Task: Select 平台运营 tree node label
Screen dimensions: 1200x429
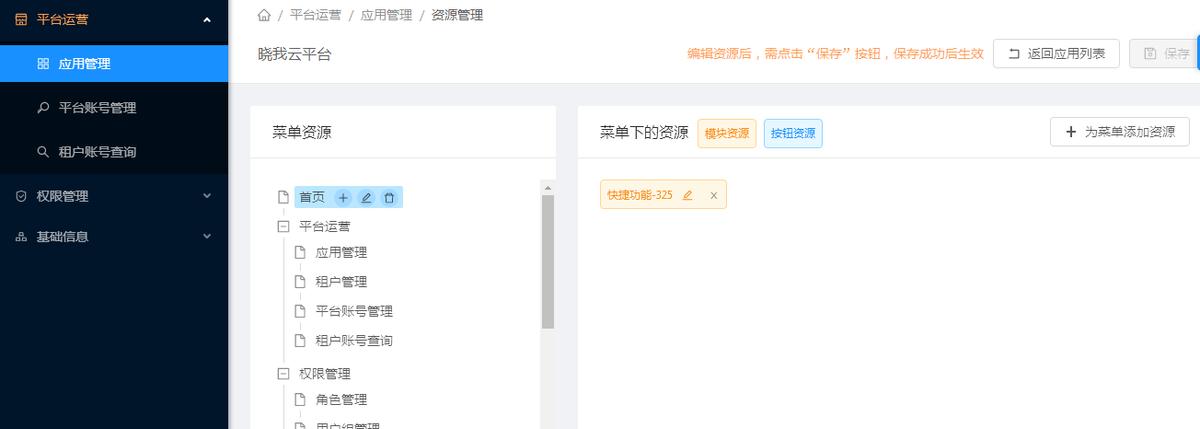Action: click(325, 226)
